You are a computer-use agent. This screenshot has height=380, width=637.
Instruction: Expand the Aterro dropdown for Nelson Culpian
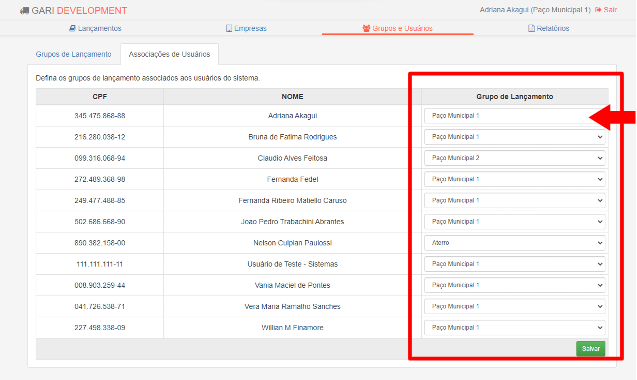click(514, 243)
